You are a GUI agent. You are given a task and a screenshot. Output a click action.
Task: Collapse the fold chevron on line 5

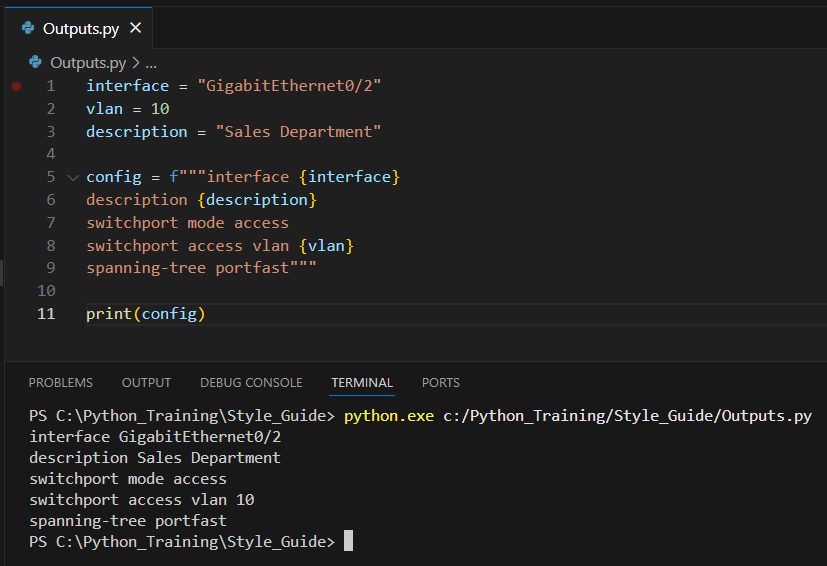tap(73, 178)
